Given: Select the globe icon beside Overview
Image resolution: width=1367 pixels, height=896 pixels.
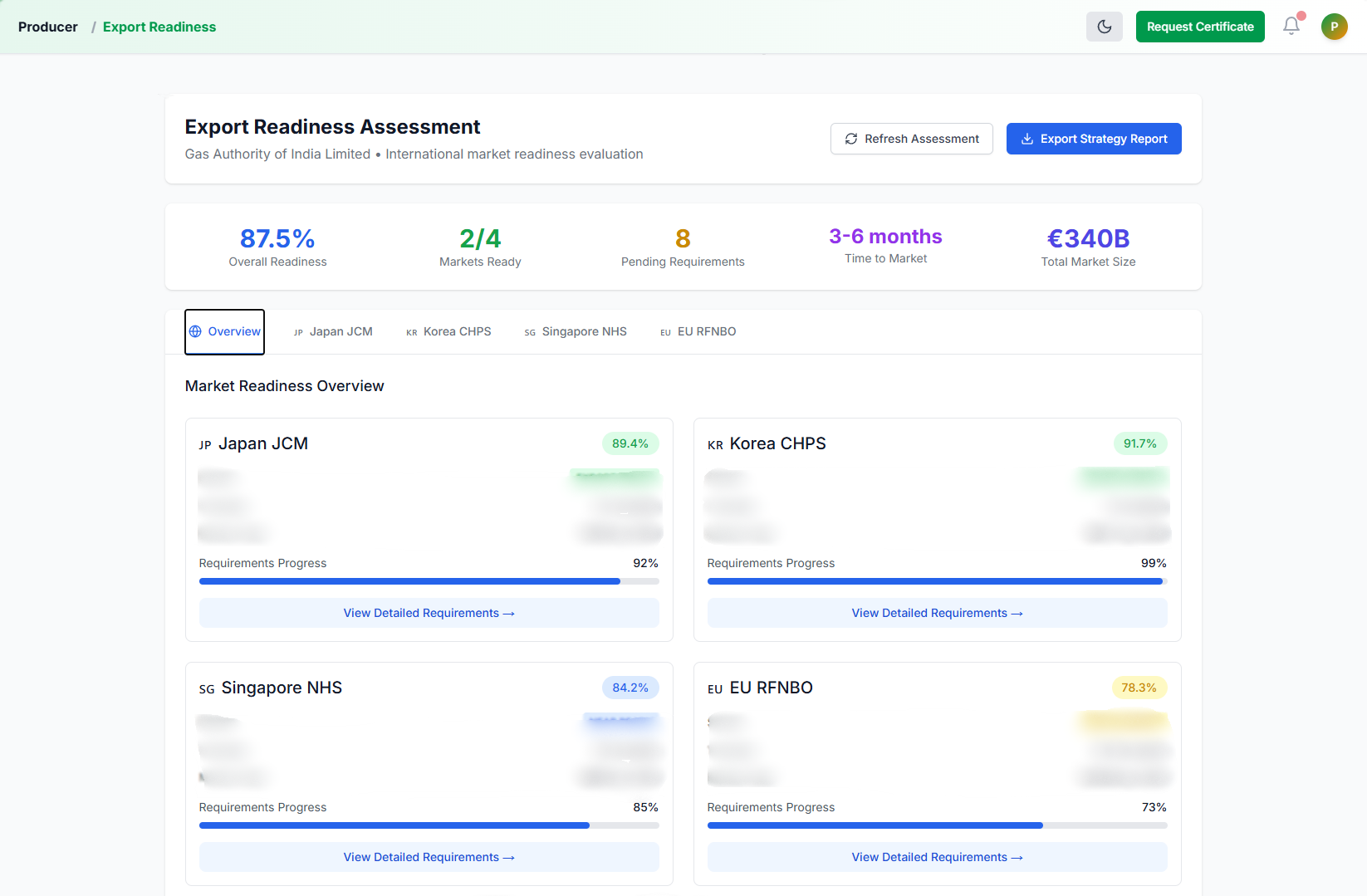Looking at the screenshot, I should tap(195, 331).
